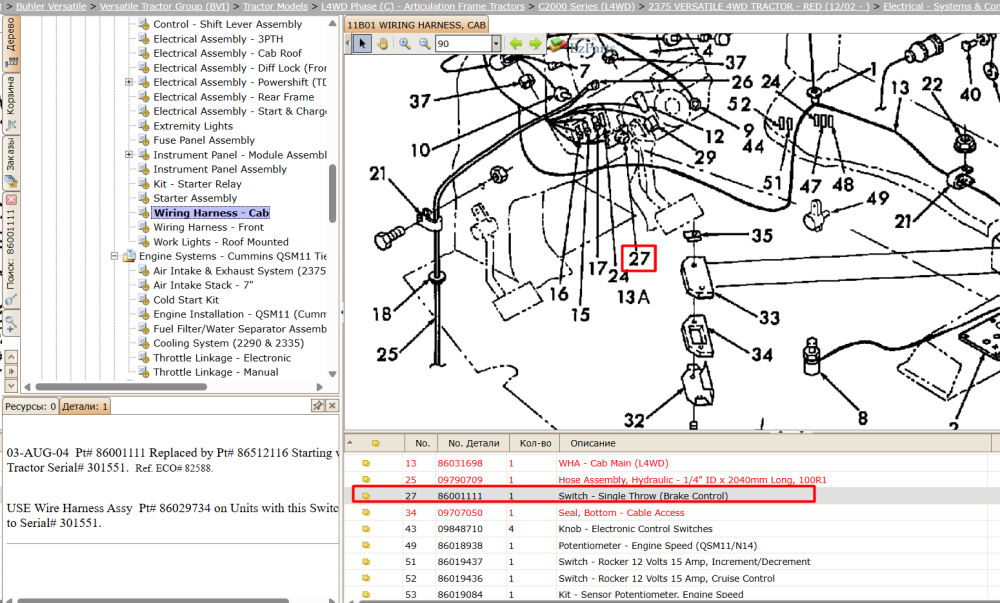The height and width of the screenshot is (603, 1000).
Task: Click the small up arrow button in sidebar
Action: click(11, 357)
